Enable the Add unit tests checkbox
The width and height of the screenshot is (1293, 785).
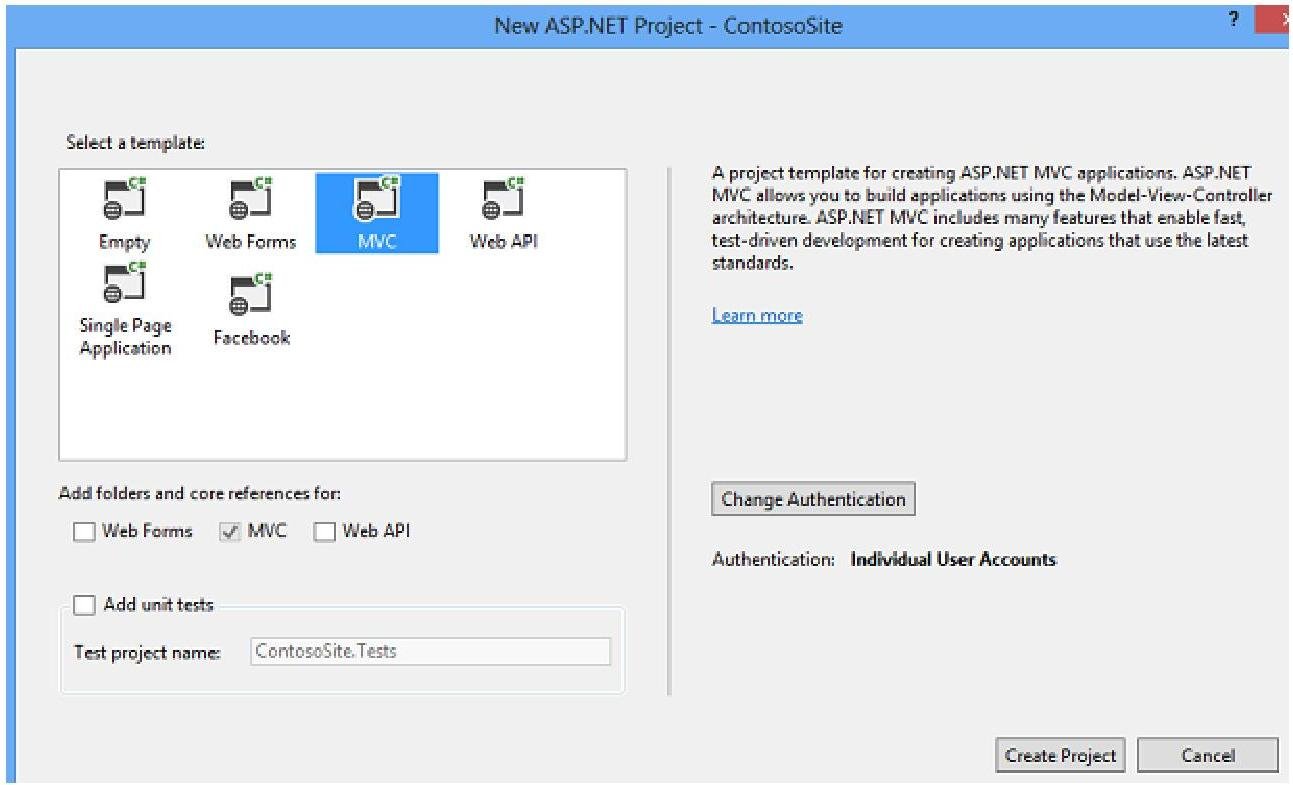(x=85, y=605)
